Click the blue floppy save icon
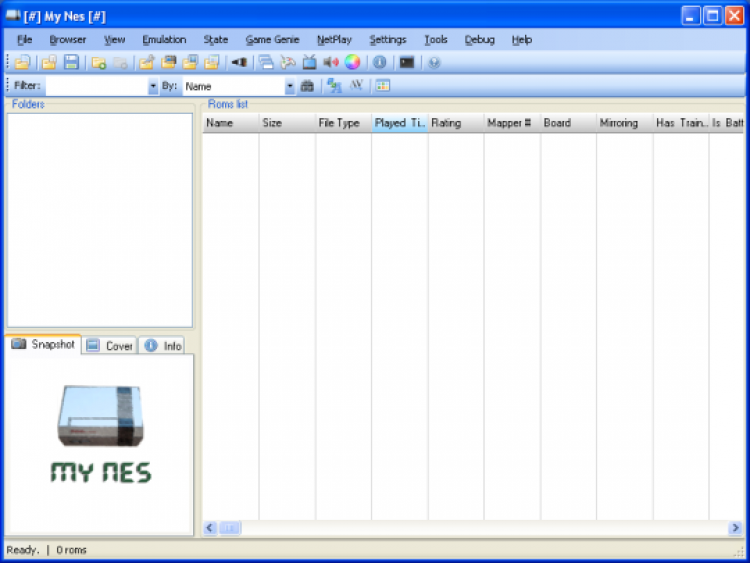The image size is (750, 563). click(71, 62)
